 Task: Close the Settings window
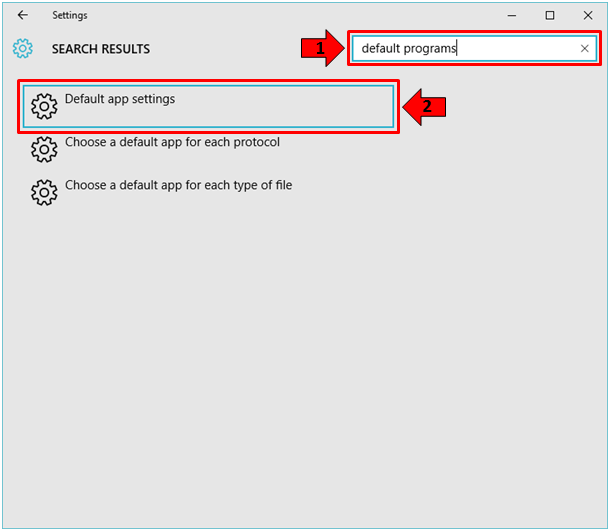(588, 16)
